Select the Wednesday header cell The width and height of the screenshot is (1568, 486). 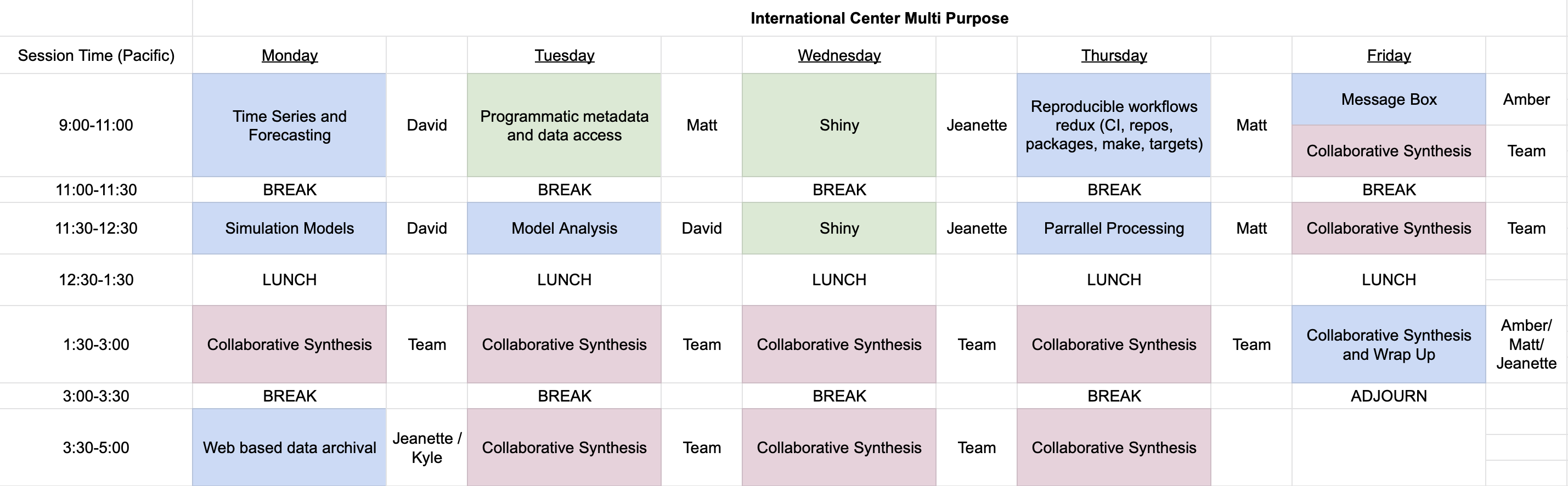point(839,55)
